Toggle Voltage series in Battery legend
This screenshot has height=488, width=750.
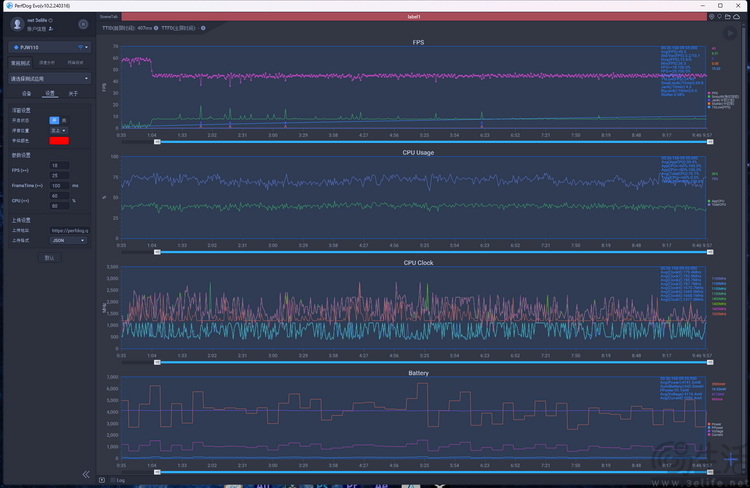click(x=716, y=431)
